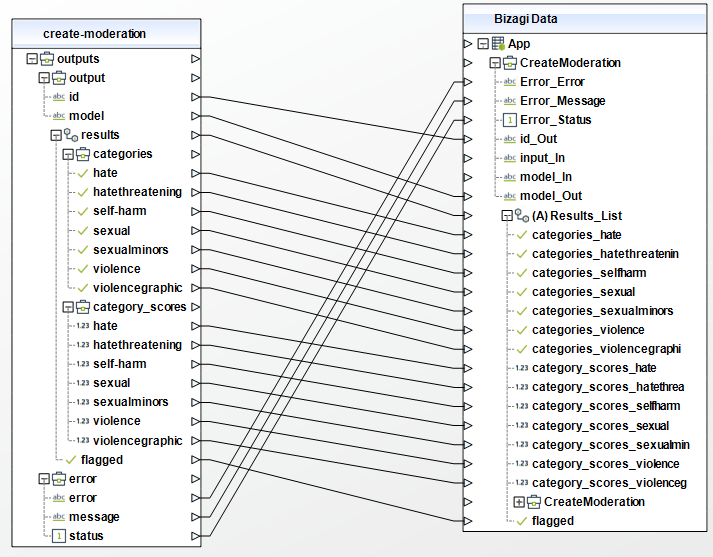Select the violencegraphic item under categories
This screenshot has width=713, height=557.
pyautogui.click(x=138, y=288)
